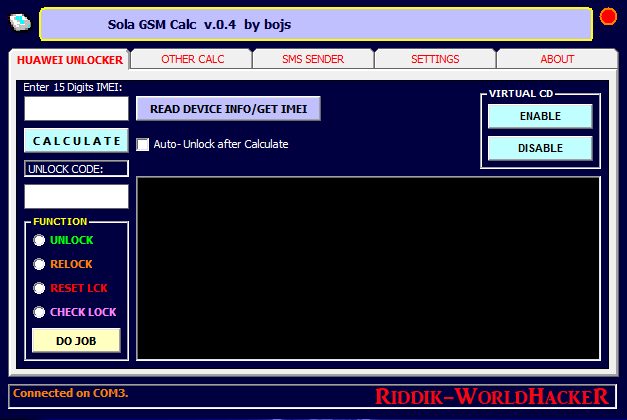Select the UNLOCK radio option
This screenshot has width=627, height=420.
coord(39,240)
